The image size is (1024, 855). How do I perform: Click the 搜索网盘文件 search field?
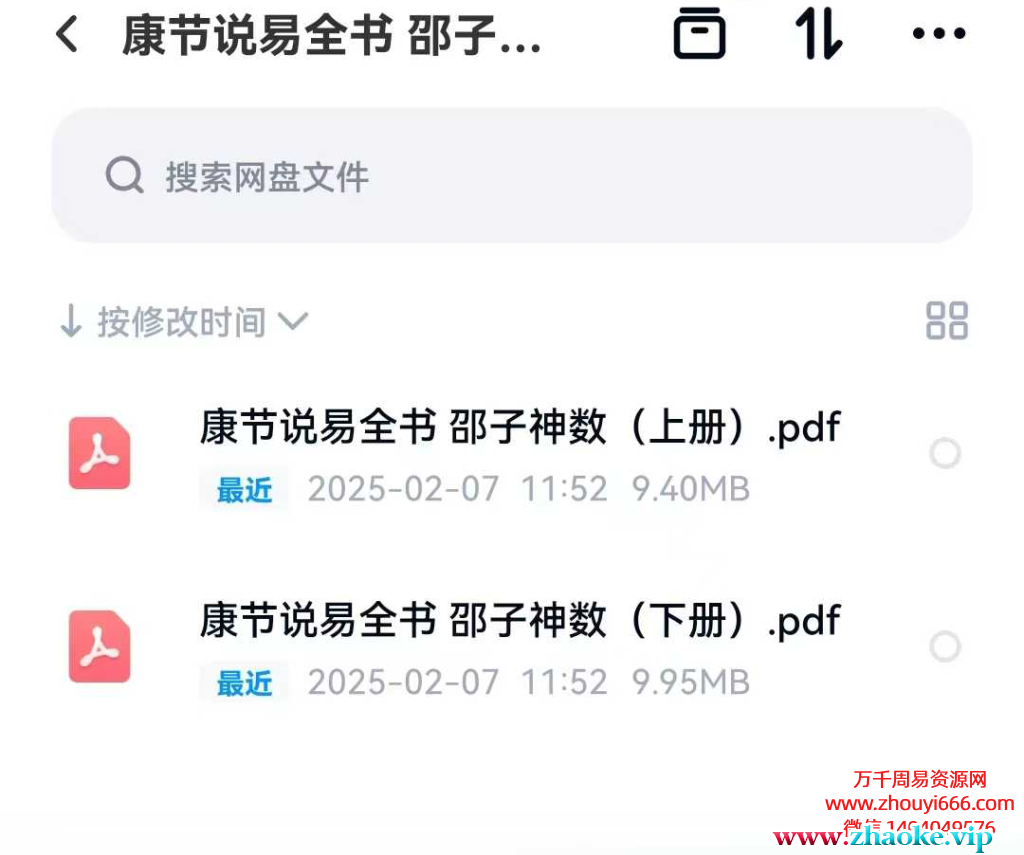click(x=512, y=176)
